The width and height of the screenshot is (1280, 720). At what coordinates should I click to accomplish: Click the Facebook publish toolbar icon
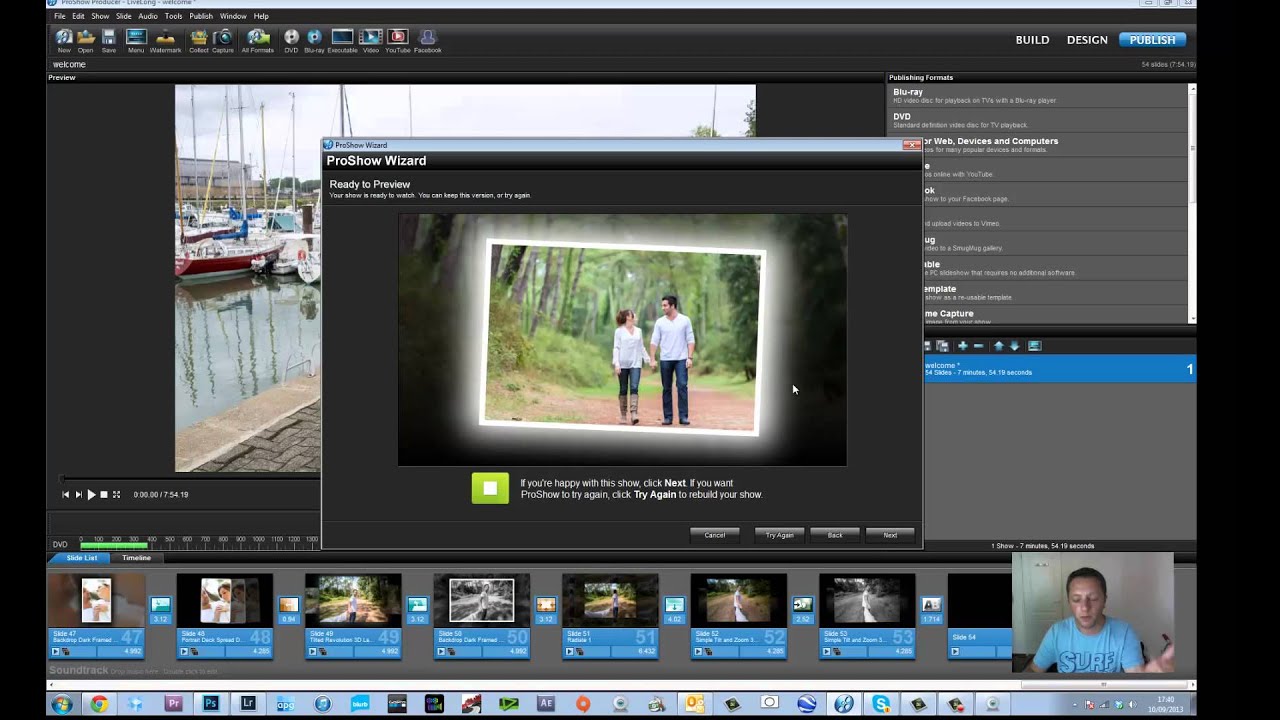[428, 38]
